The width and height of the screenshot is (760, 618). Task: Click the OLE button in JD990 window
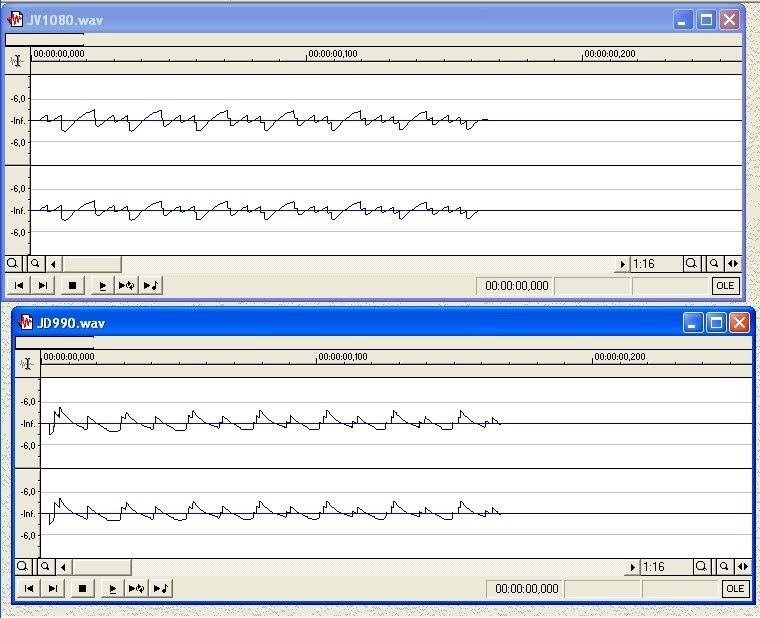735,588
